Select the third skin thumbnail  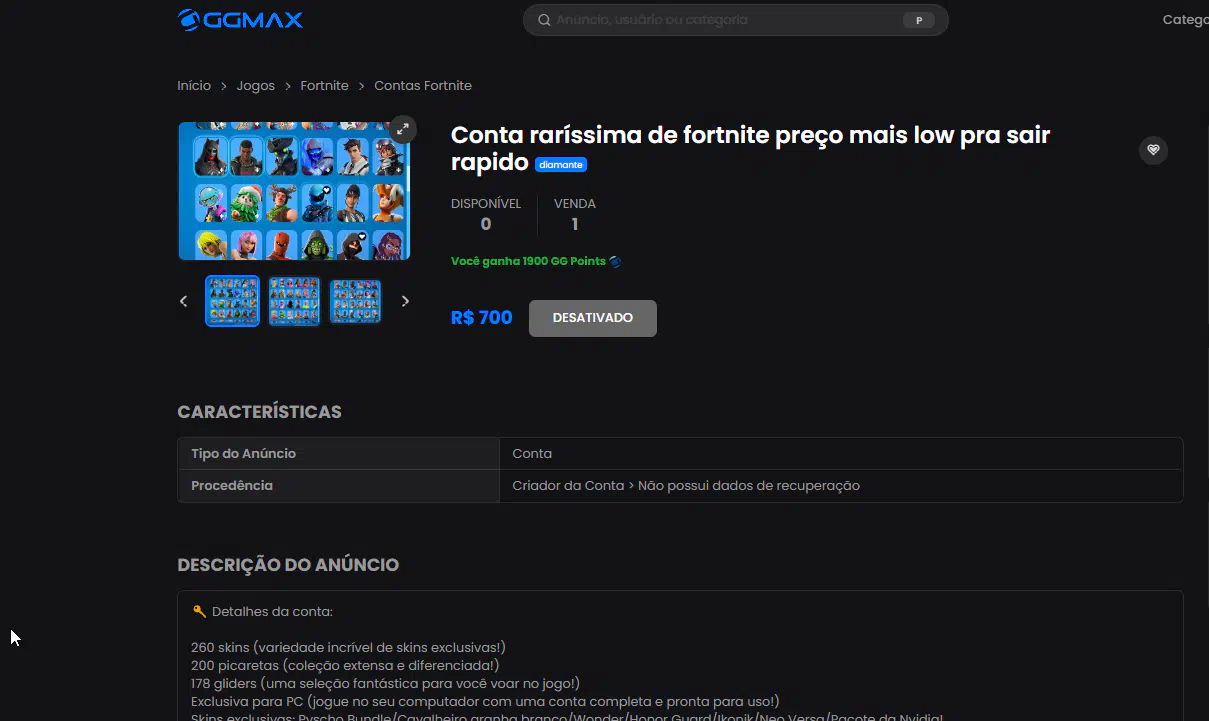pos(355,301)
